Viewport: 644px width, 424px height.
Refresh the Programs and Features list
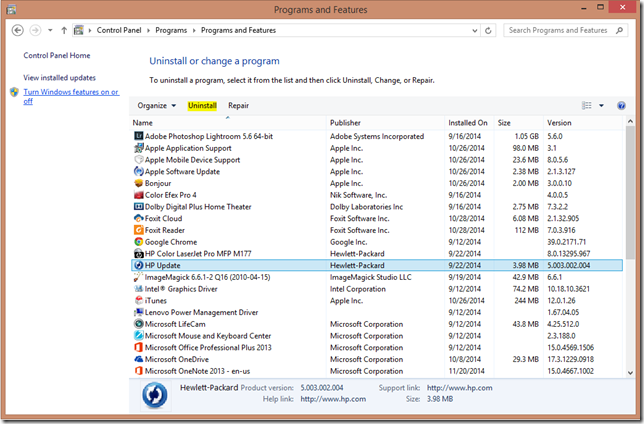[x=488, y=30]
